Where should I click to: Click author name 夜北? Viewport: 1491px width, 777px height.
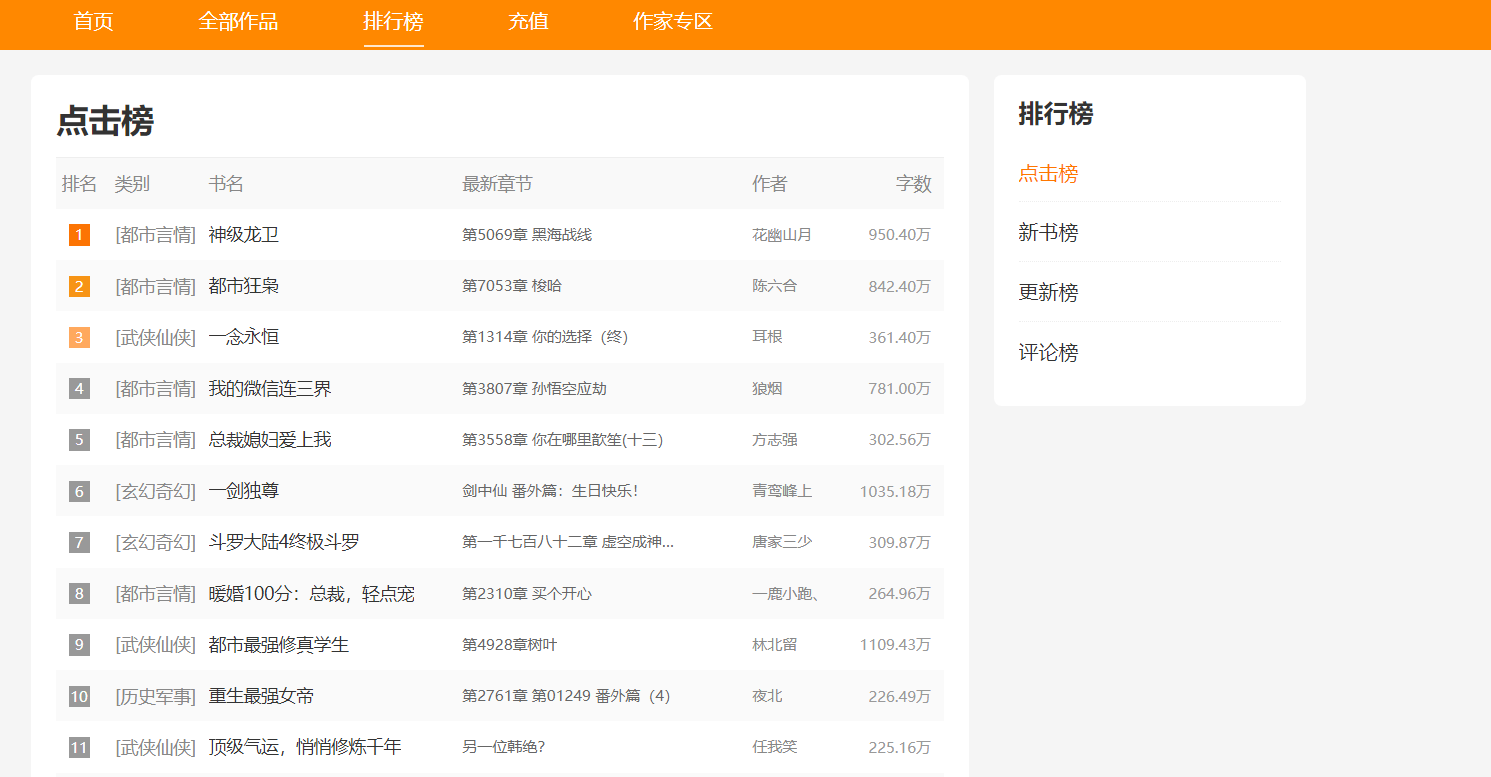(767, 696)
